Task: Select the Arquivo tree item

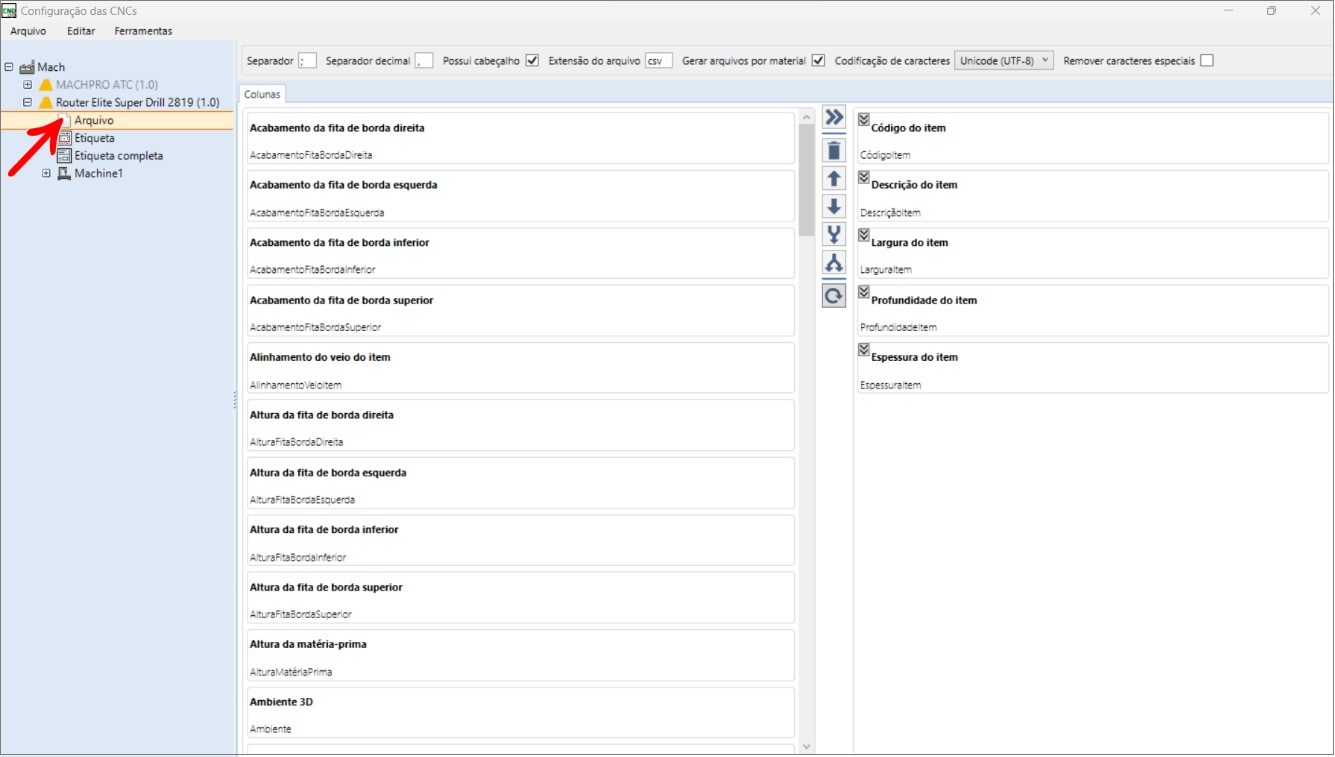Action: click(94, 120)
